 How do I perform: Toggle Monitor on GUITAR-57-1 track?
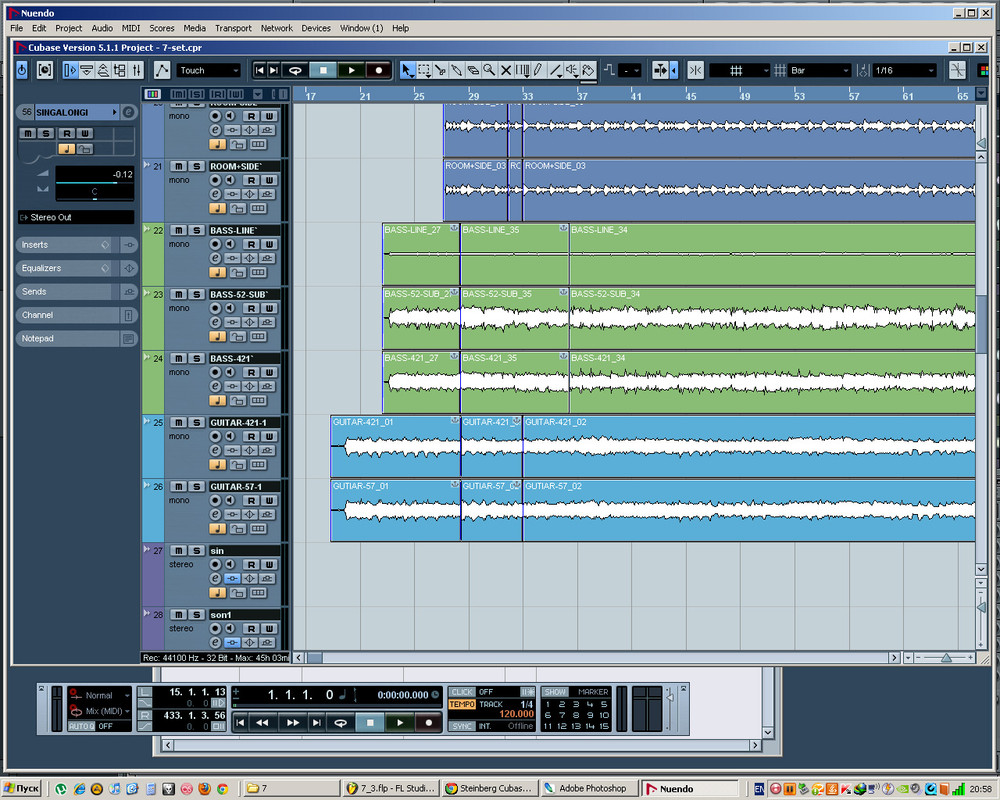click(230, 500)
